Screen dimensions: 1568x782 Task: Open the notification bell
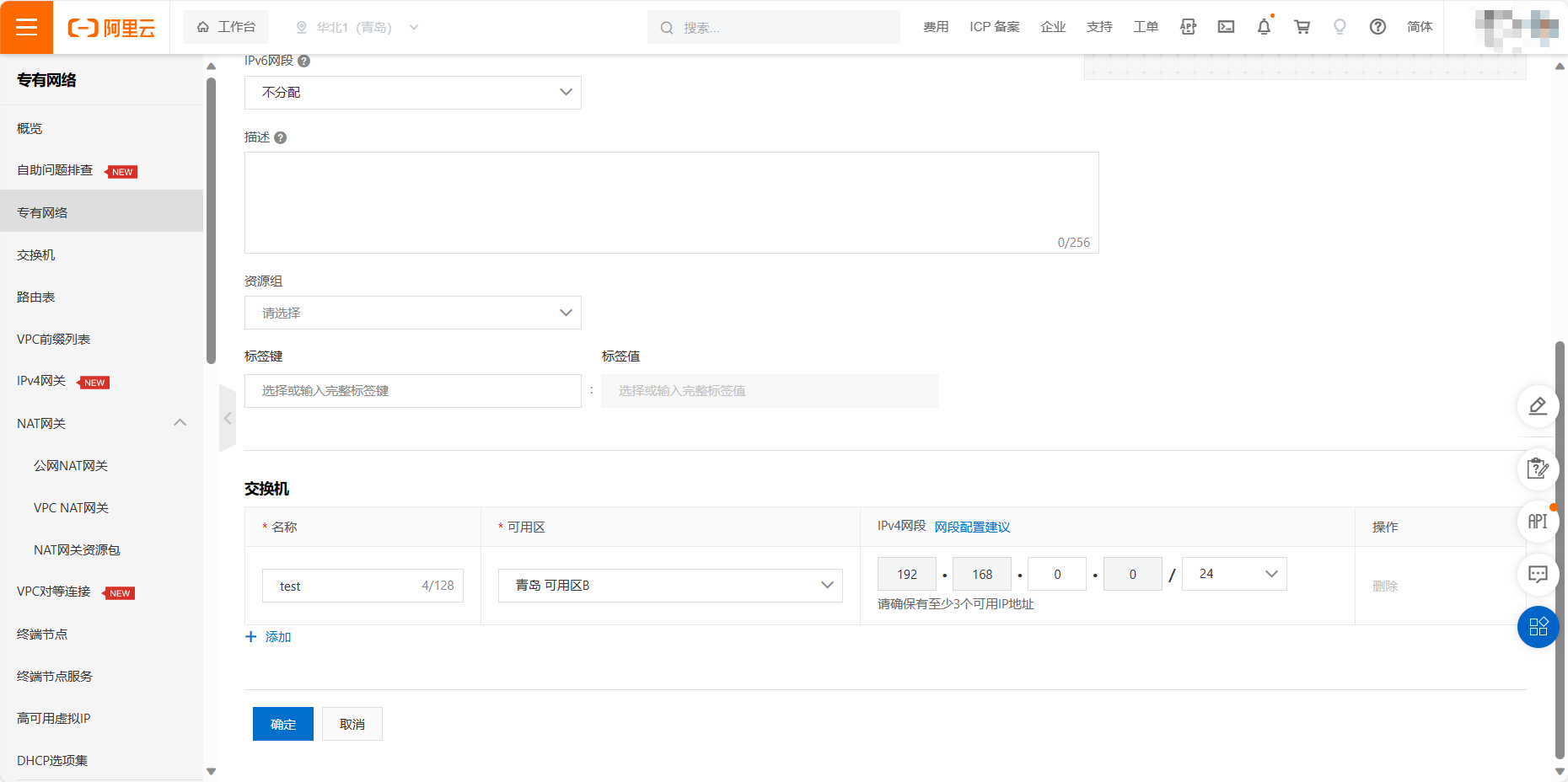(x=1264, y=27)
